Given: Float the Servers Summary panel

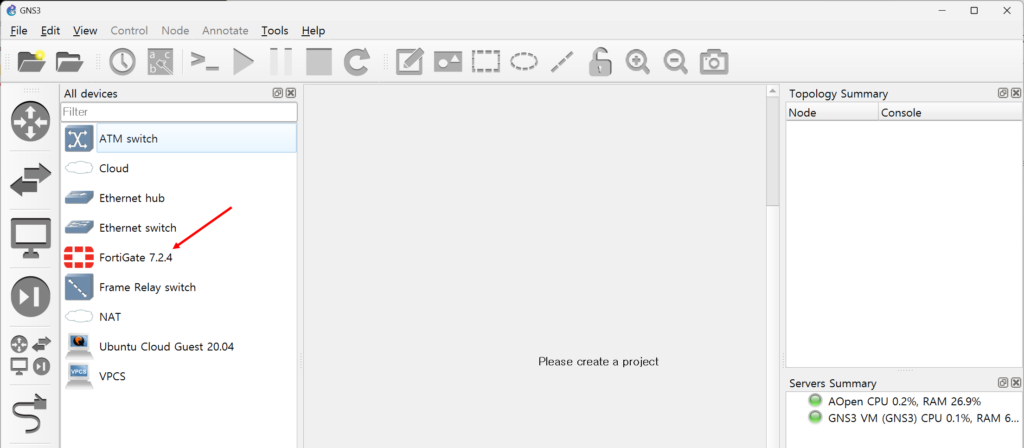Looking at the screenshot, I should point(1003,383).
